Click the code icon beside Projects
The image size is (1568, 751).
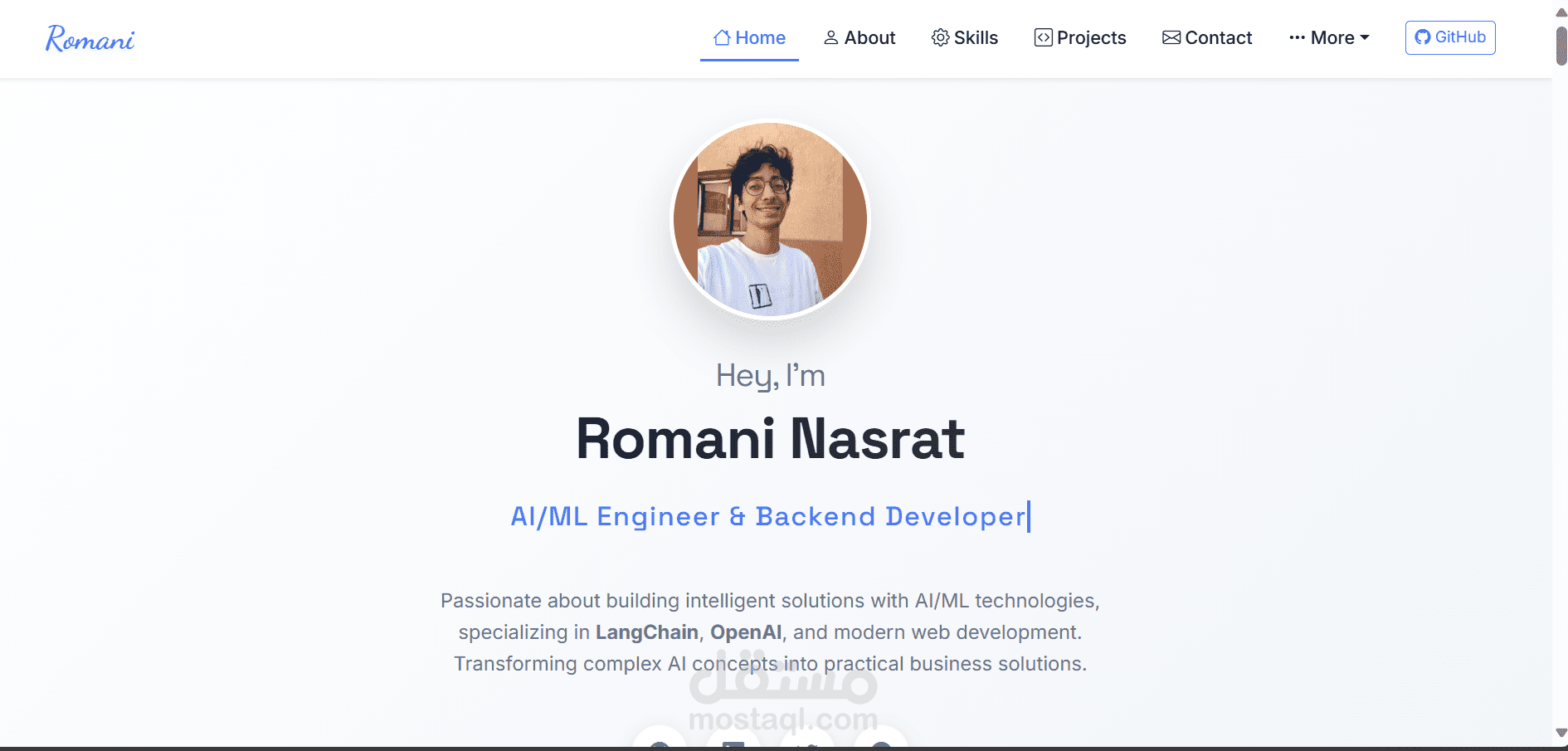[x=1043, y=37]
